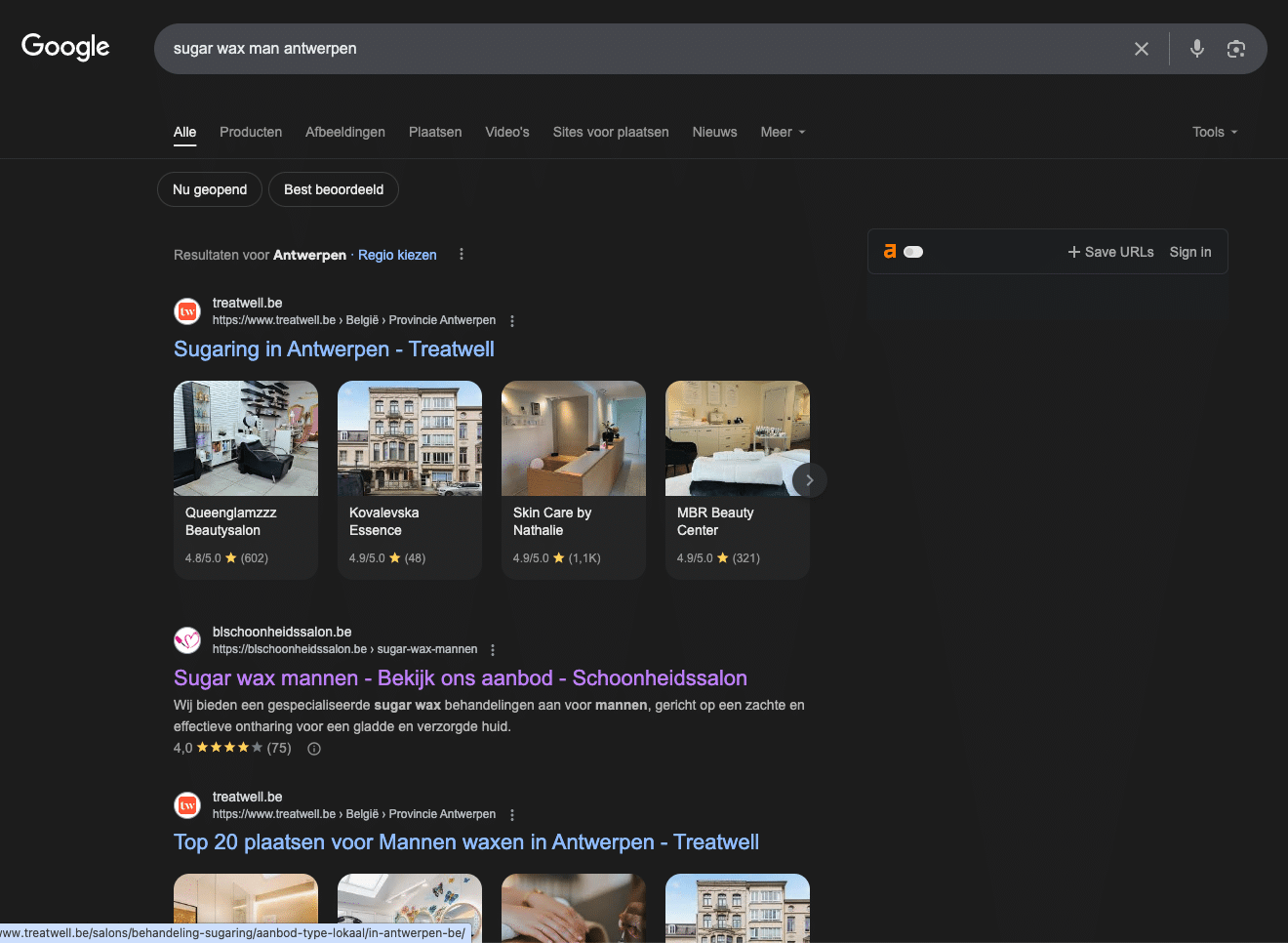This screenshot has width=1288, height=943.
Task: Open Sugaring in Antwerpen - Treatwell link
Action: coord(334,349)
